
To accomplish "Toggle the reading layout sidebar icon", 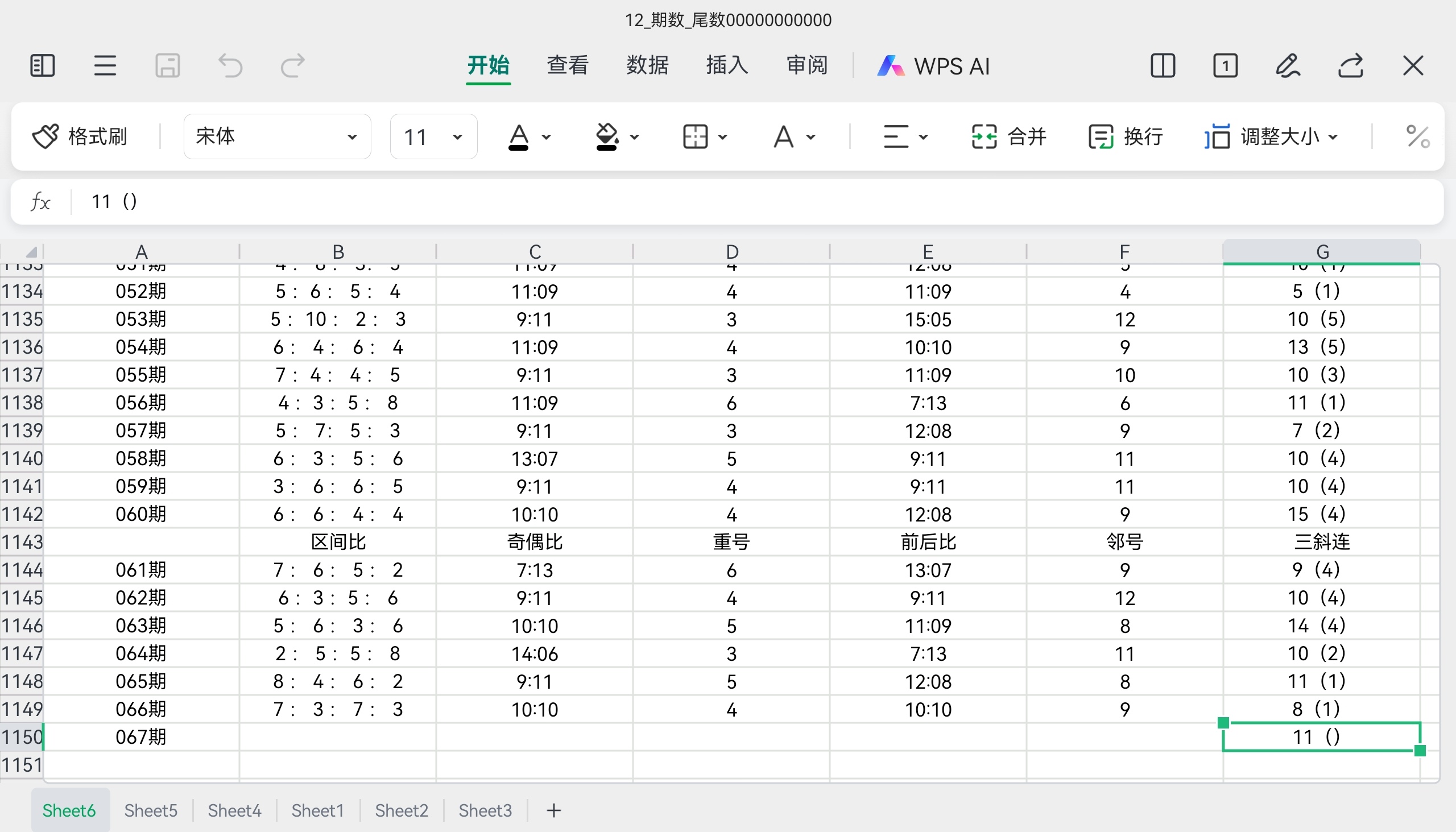I will click(x=42, y=66).
